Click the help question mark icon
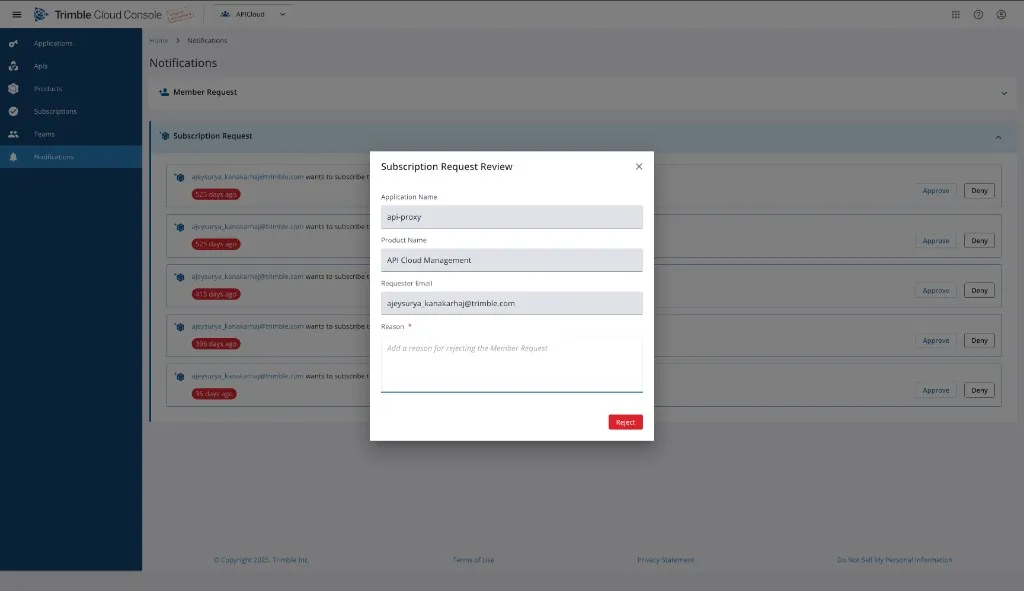Screen dimensions: 1024x591 (x=978, y=14)
